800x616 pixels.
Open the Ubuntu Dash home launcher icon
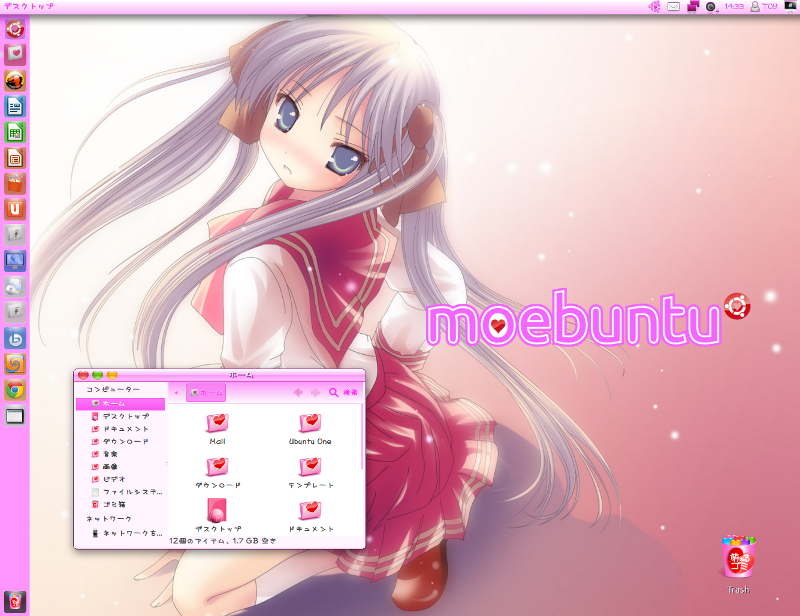[15, 29]
